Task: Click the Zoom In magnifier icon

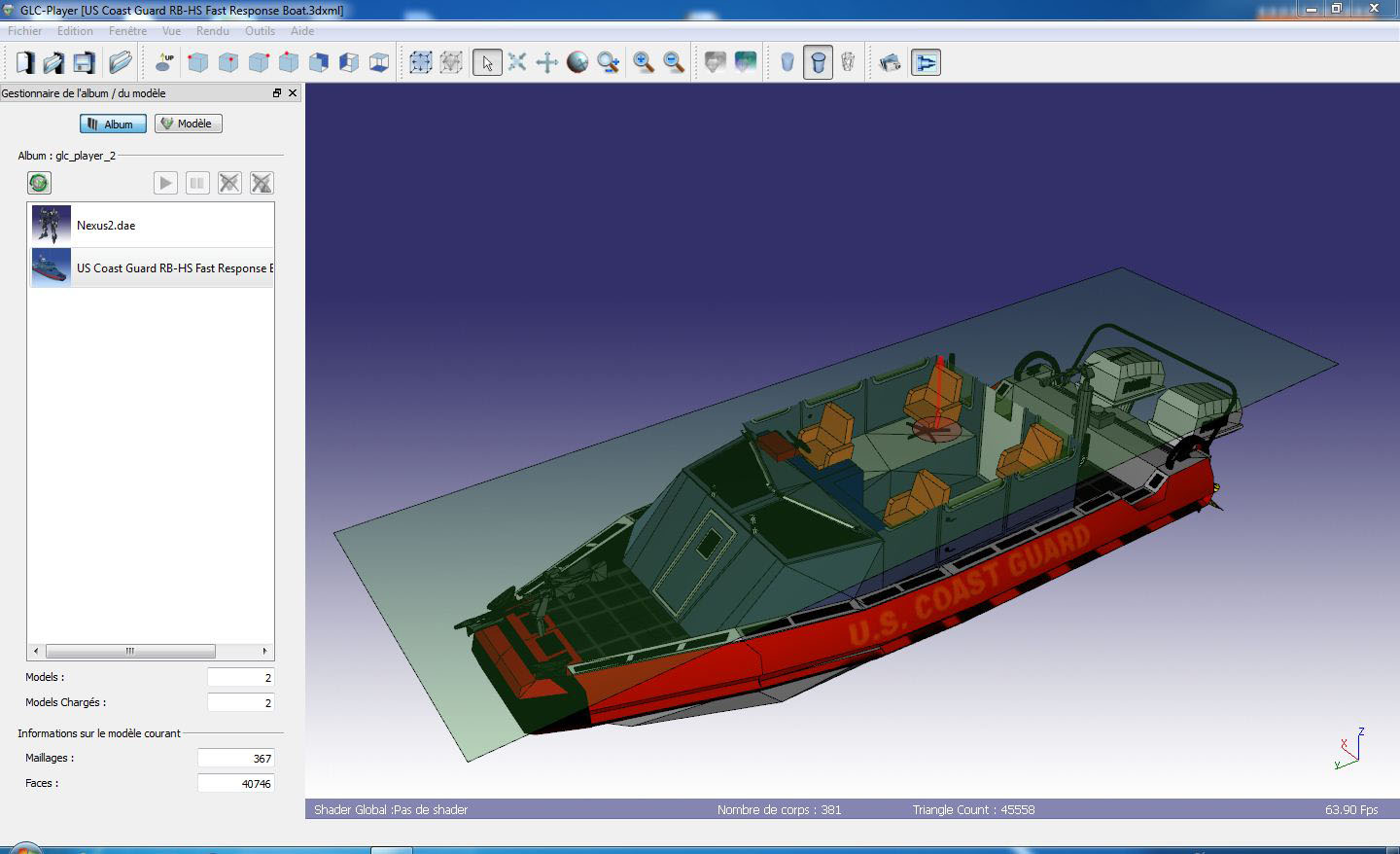Action: coord(644,63)
